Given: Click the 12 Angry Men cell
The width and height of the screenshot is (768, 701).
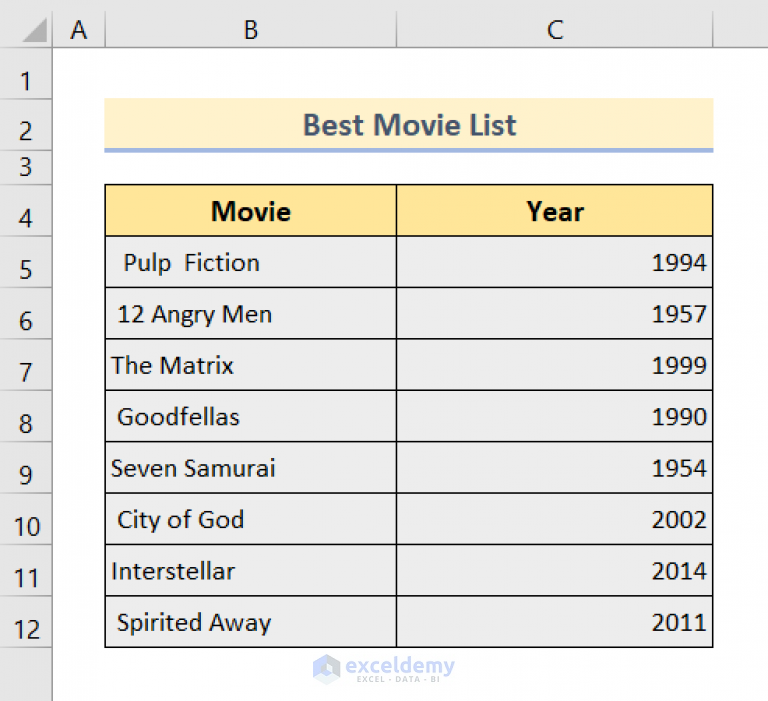Looking at the screenshot, I should (250, 314).
